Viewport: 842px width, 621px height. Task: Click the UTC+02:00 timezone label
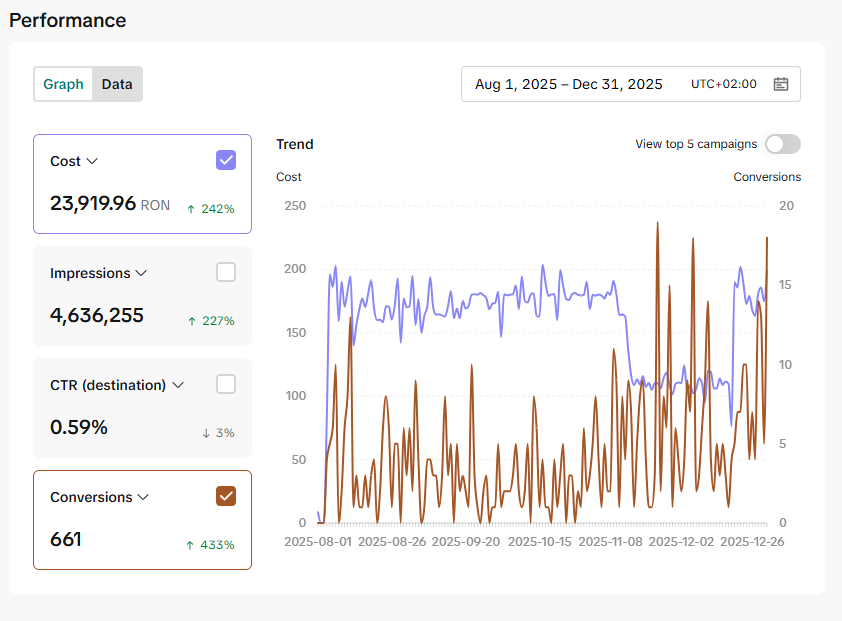723,84
